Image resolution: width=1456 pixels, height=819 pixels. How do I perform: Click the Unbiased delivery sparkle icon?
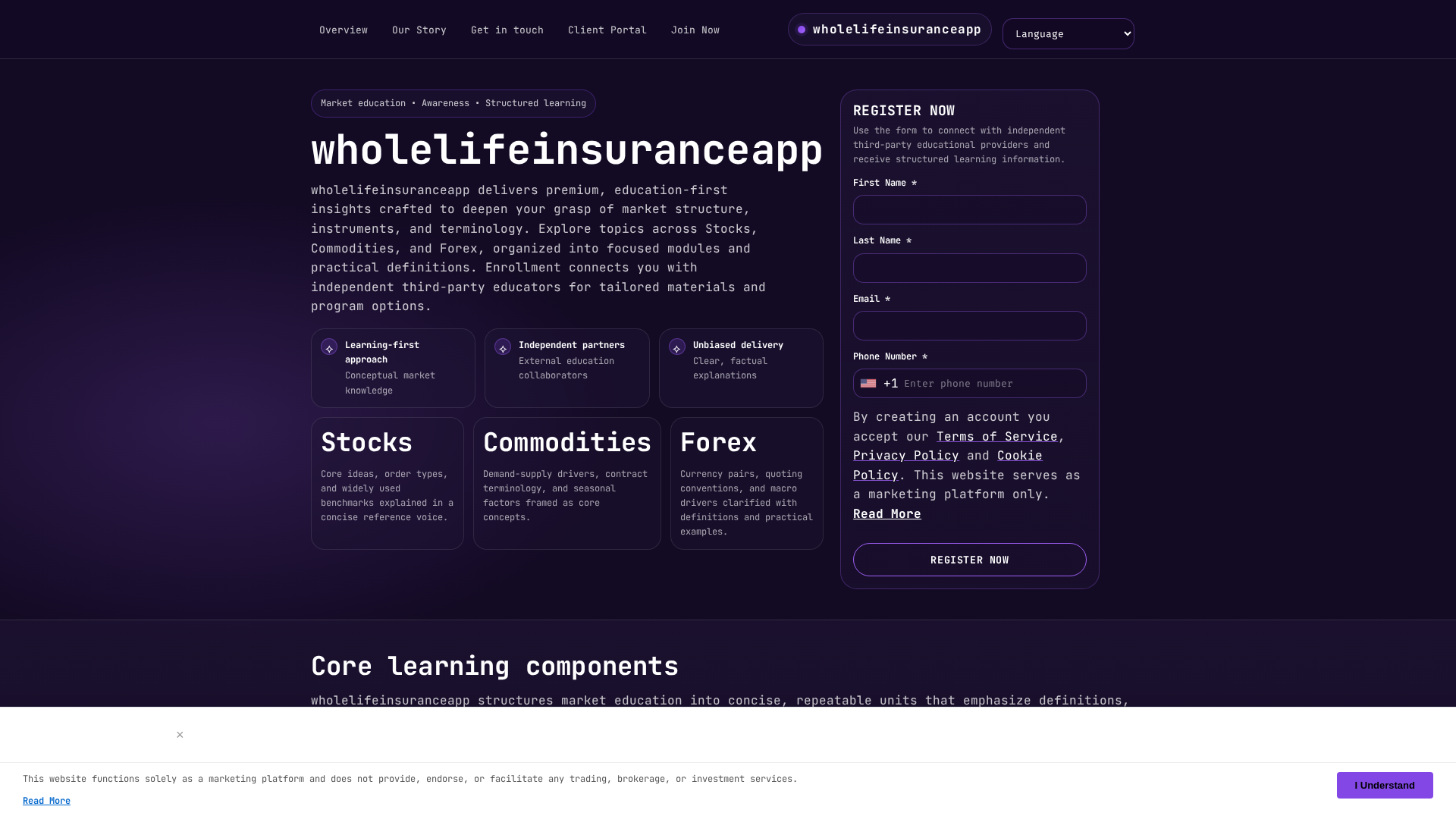pos(677,347)
